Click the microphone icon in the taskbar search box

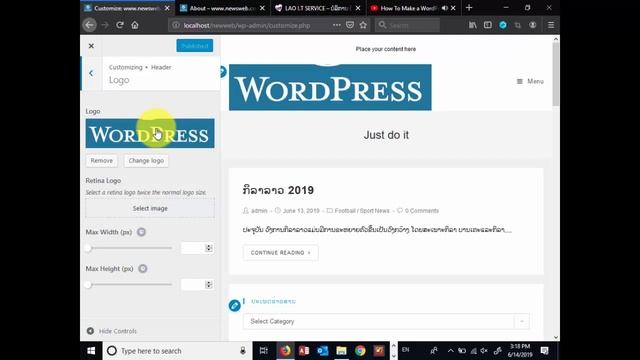click(243, 351)
